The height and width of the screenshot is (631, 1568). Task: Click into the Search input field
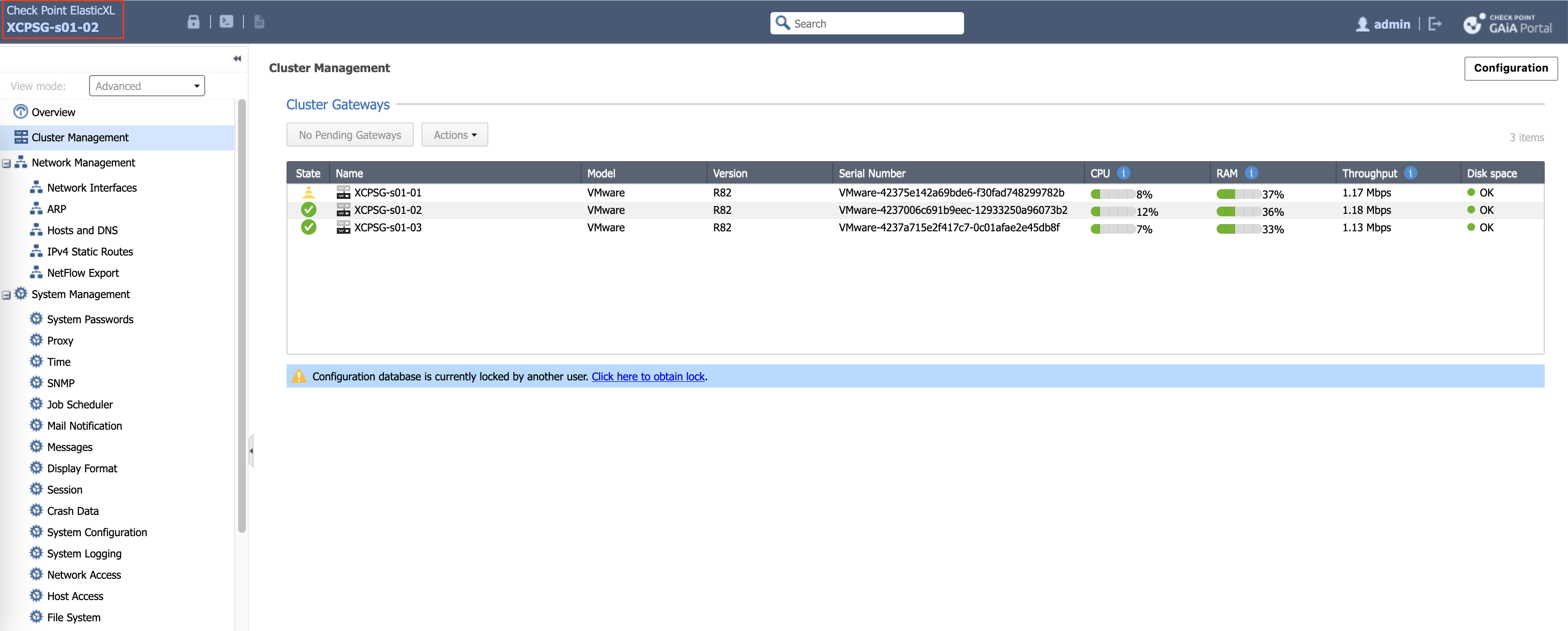pos(875,24)
